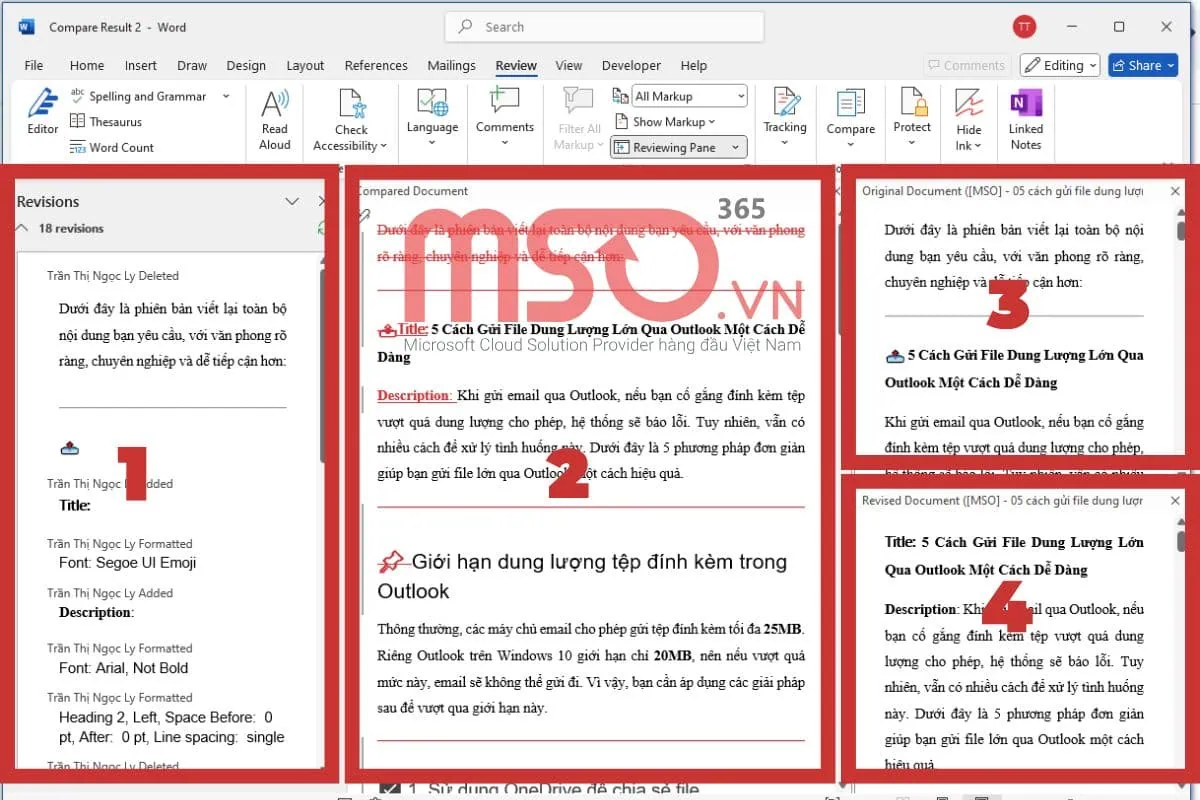
Task: Click the Protect button
Action: [x=912, y=120]
